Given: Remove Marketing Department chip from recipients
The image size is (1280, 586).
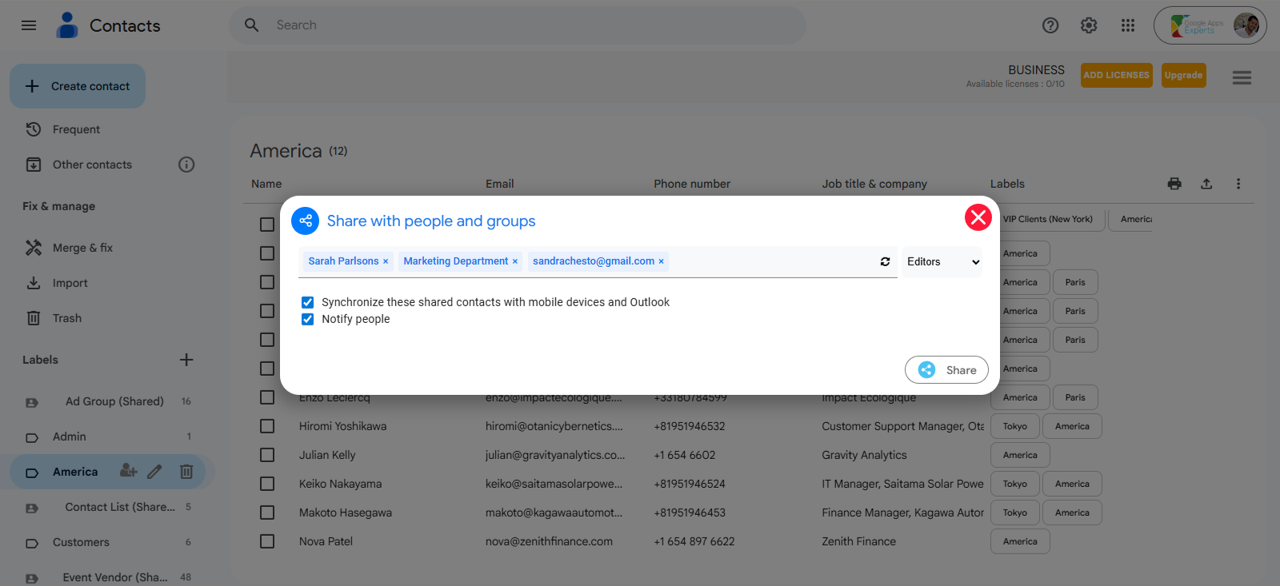Looking at the screenshot, I should tap(515, 262).
